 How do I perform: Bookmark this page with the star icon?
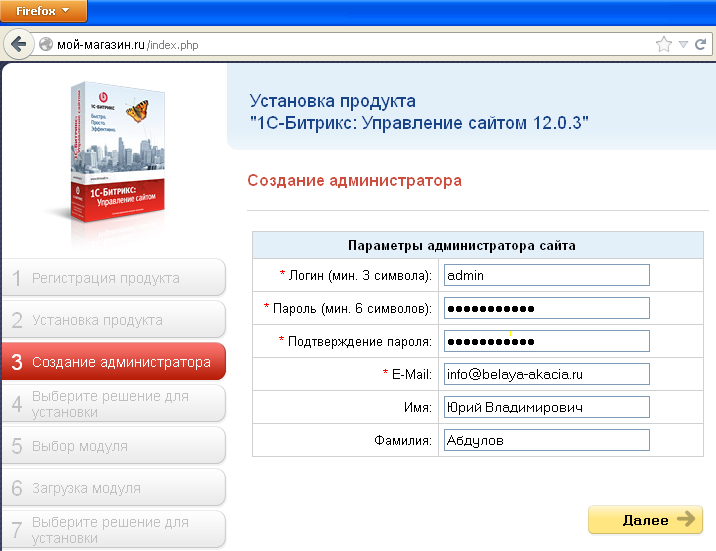click(x=663, y=44)
